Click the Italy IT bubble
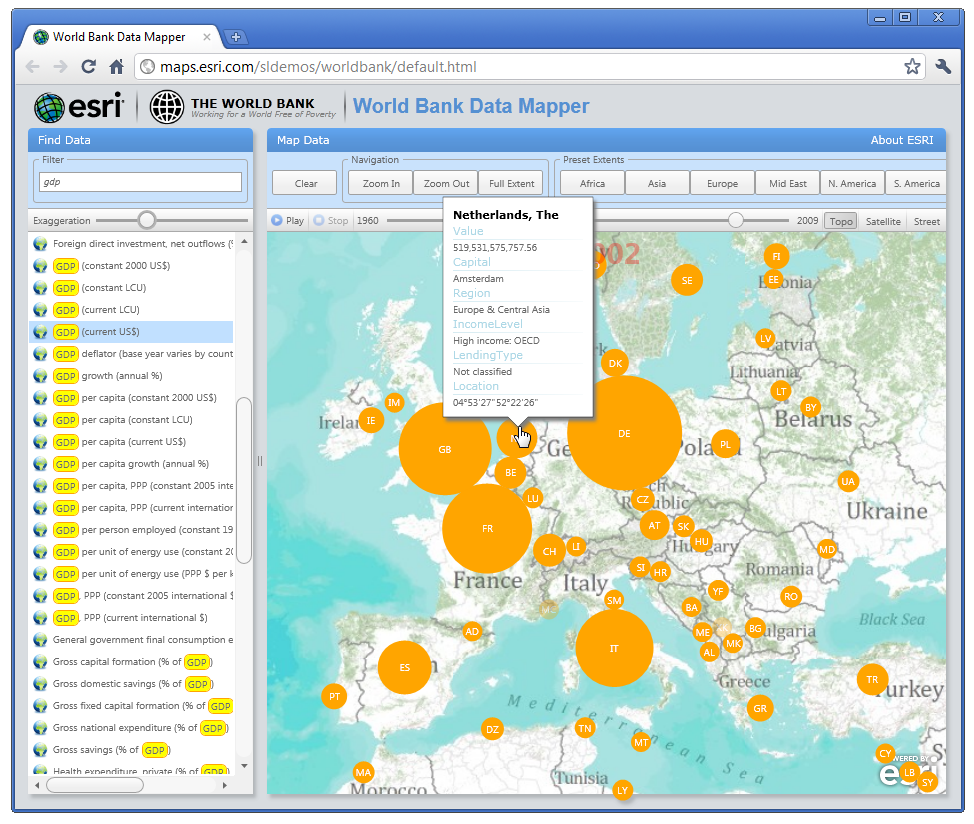This screenshot has width=974, height=824. [x=614, y=648]
